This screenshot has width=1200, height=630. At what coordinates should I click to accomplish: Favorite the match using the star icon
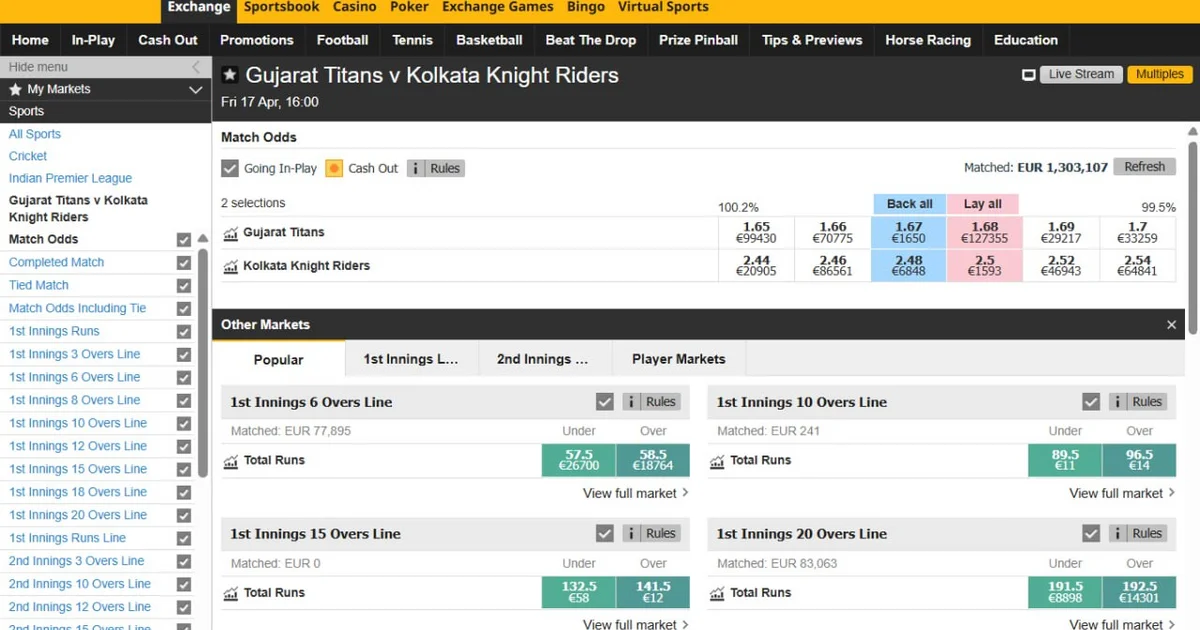(229, 74)
